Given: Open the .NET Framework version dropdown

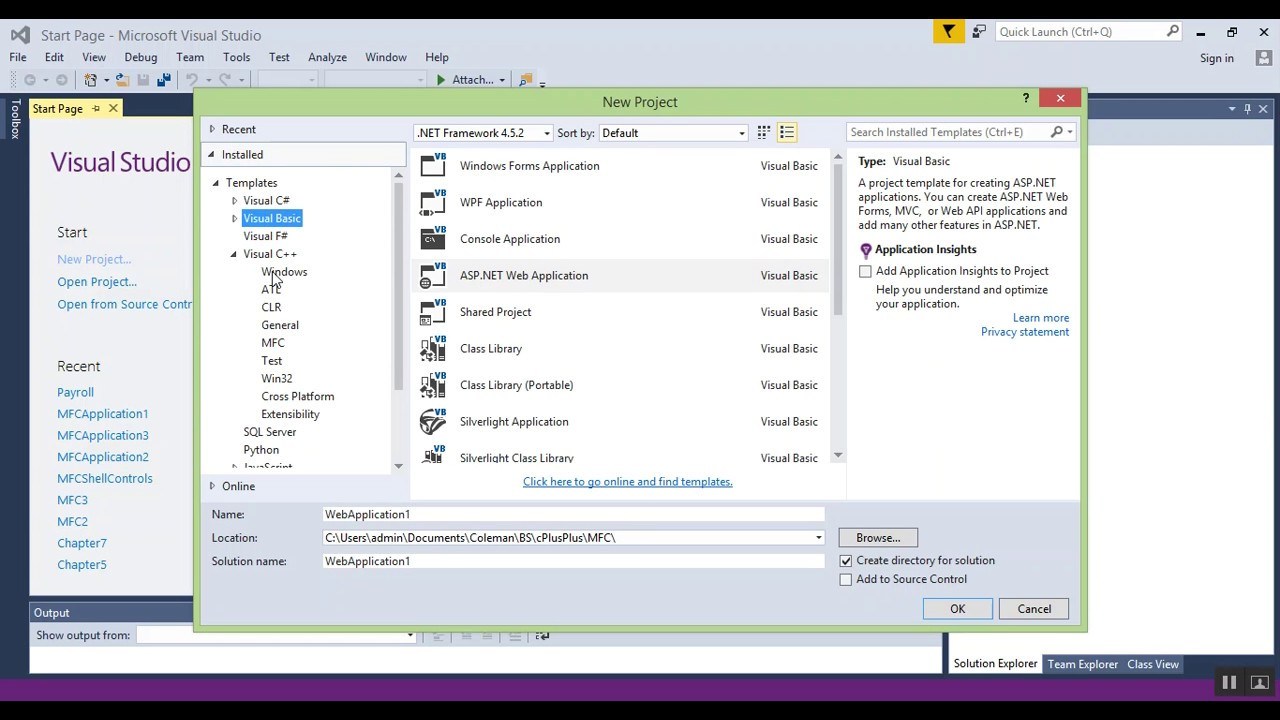Looking at the screenshot, I should 546,132.
